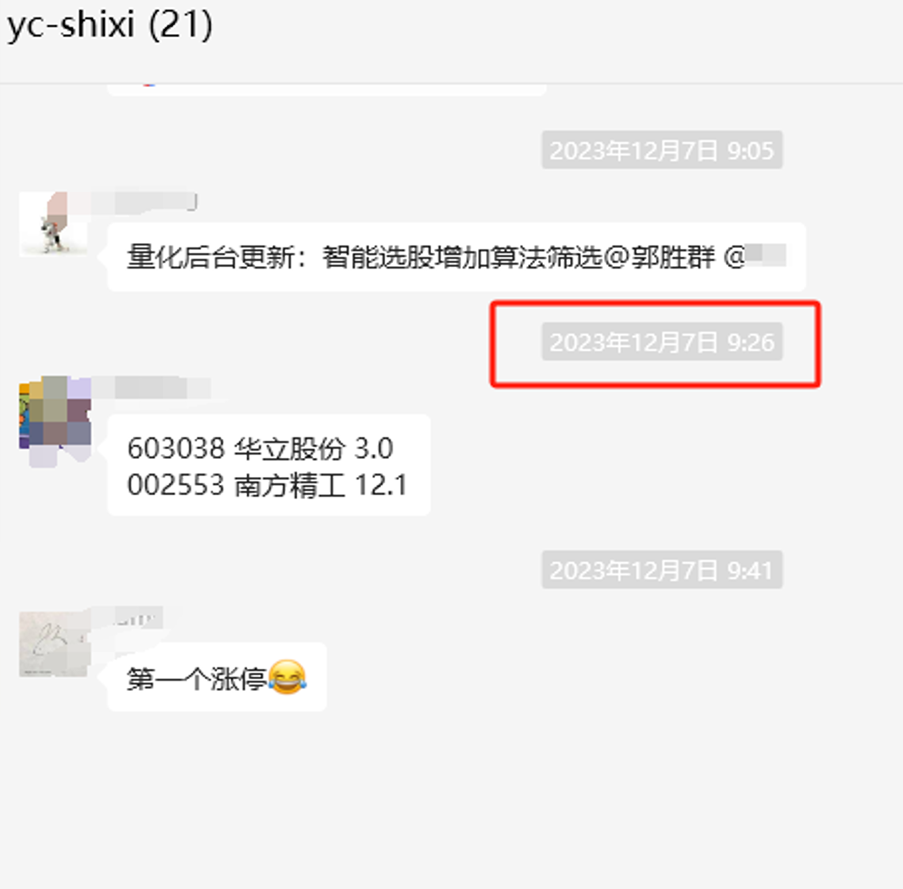Screen dimensions: 903x889
Task: Click the 9:26 timestamp in red box
Action: coord(662,342)
